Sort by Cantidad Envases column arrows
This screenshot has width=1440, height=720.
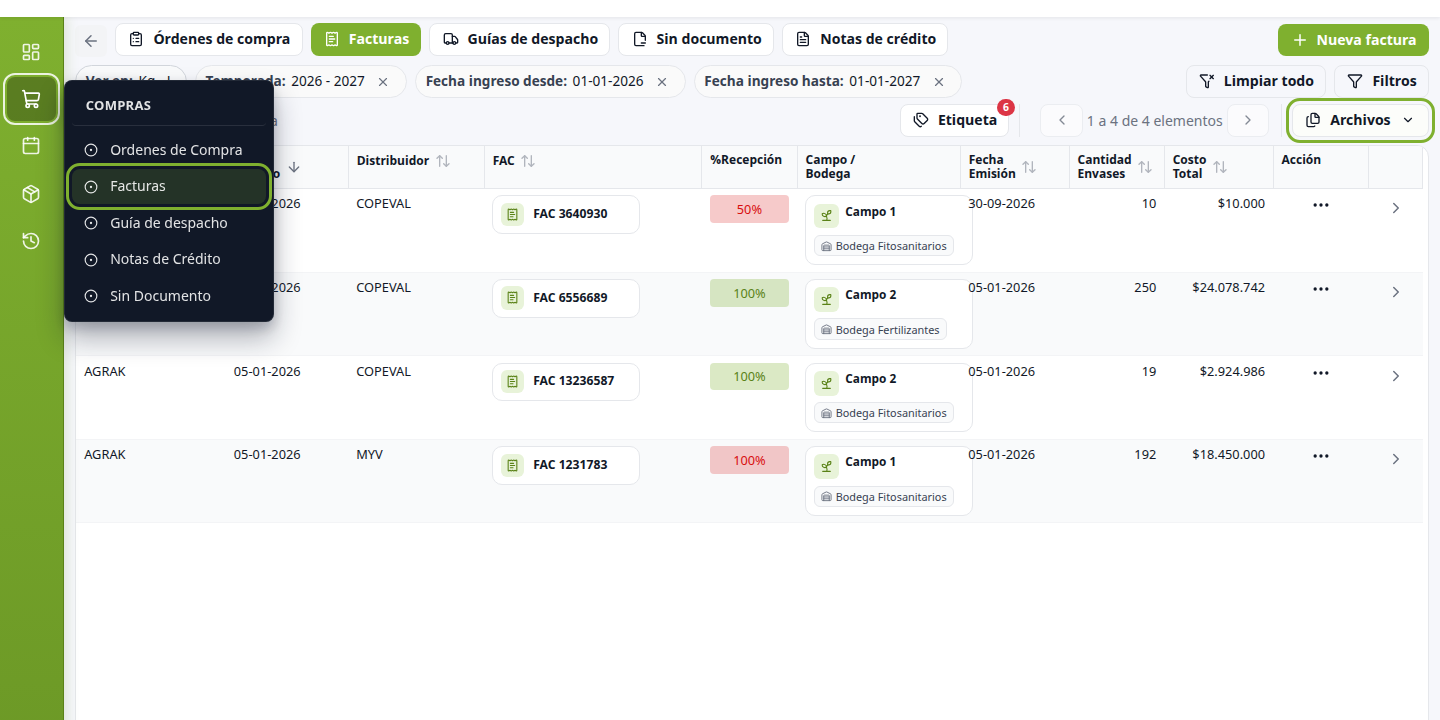[1145, 167]
